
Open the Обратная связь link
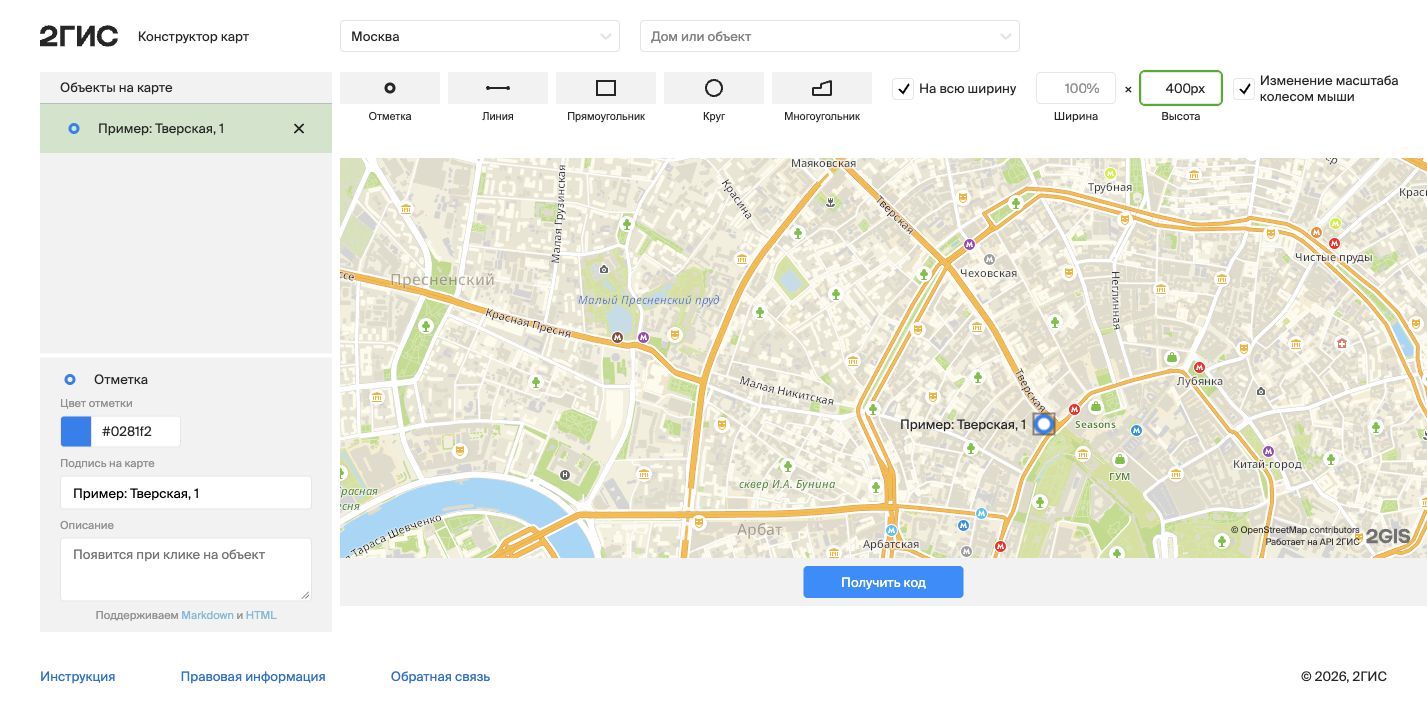(440, 677)
